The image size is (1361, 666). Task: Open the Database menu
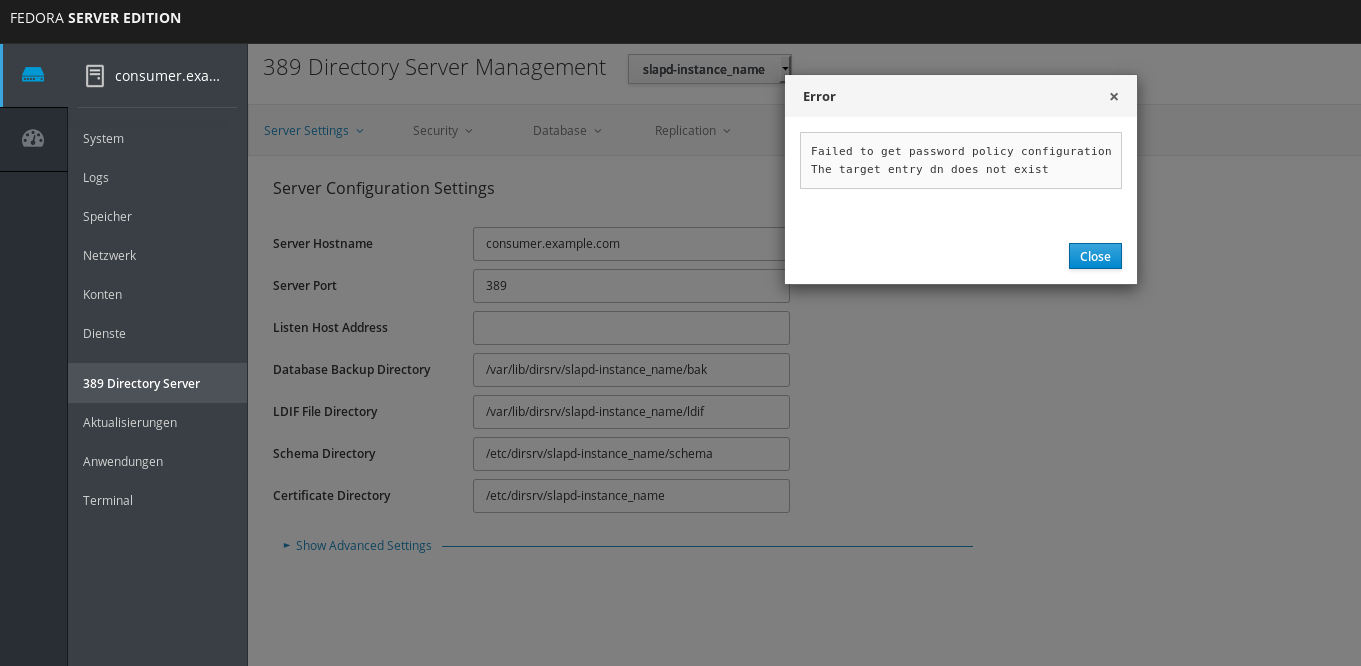567,130
